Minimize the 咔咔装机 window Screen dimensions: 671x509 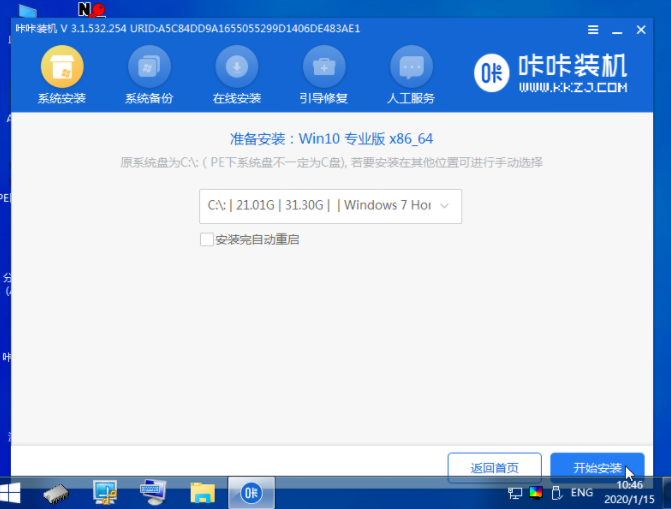pos(616,29)
